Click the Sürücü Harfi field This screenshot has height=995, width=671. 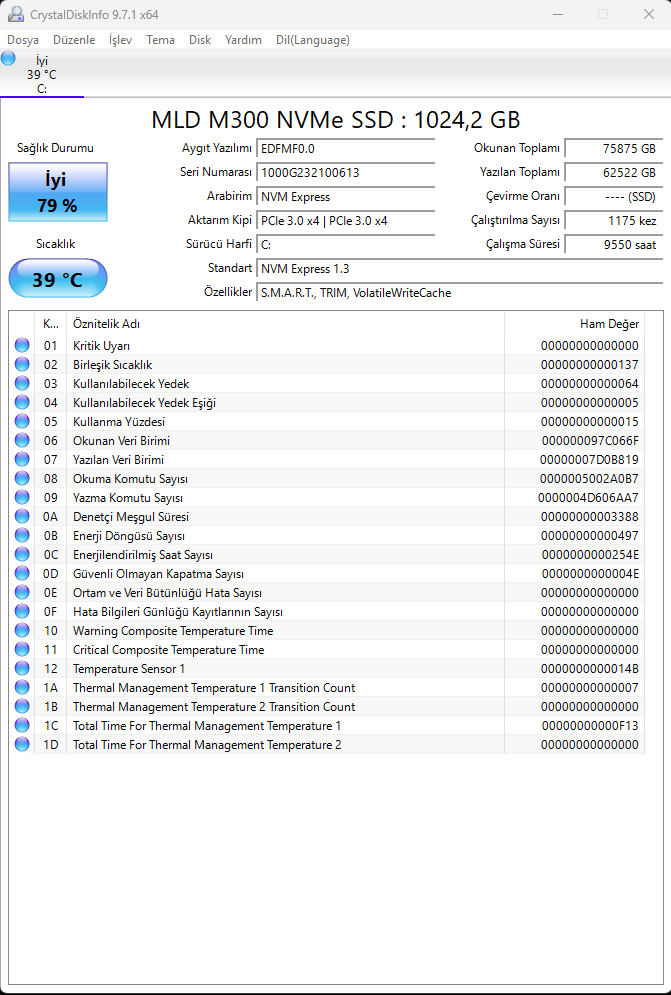click(345, 244)
